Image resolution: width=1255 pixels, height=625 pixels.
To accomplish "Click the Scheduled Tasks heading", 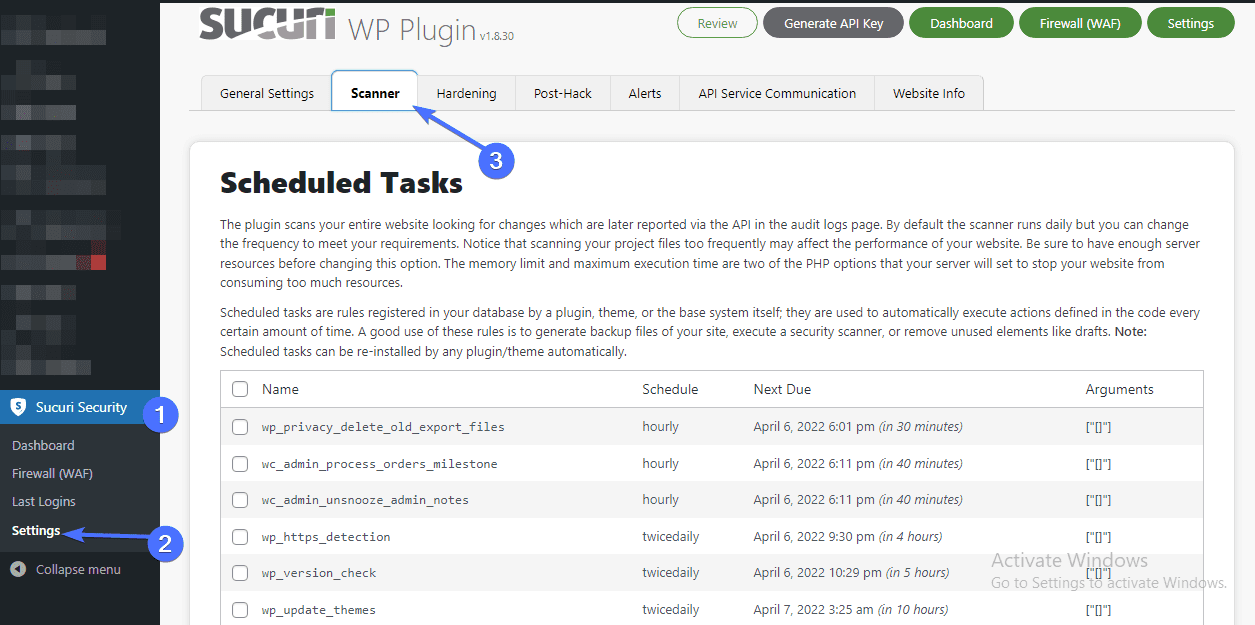I will pos(341,183).
